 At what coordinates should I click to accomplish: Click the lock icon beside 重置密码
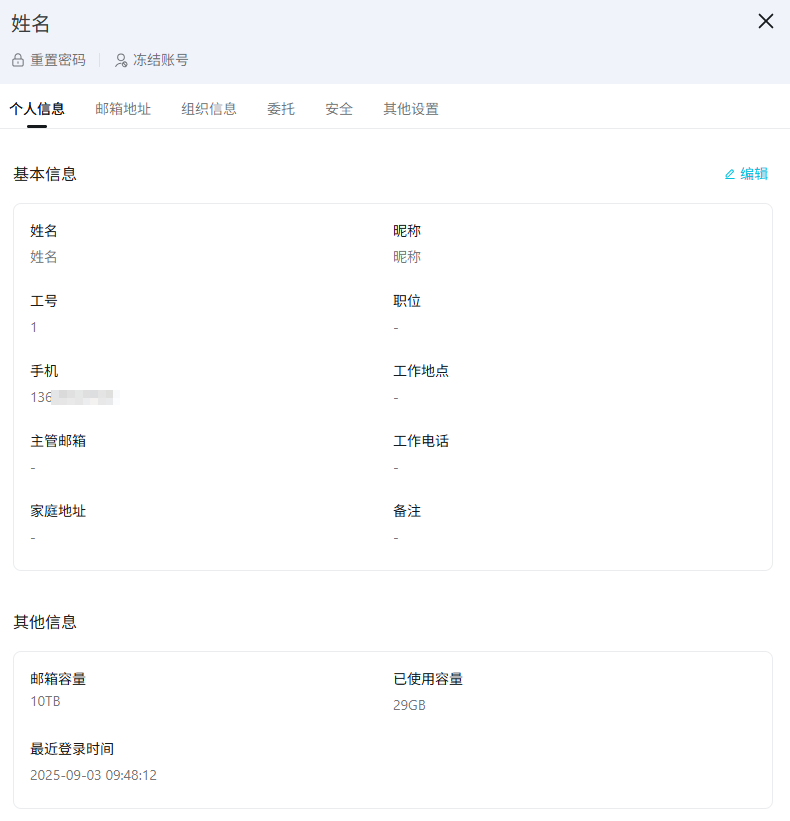18,60
